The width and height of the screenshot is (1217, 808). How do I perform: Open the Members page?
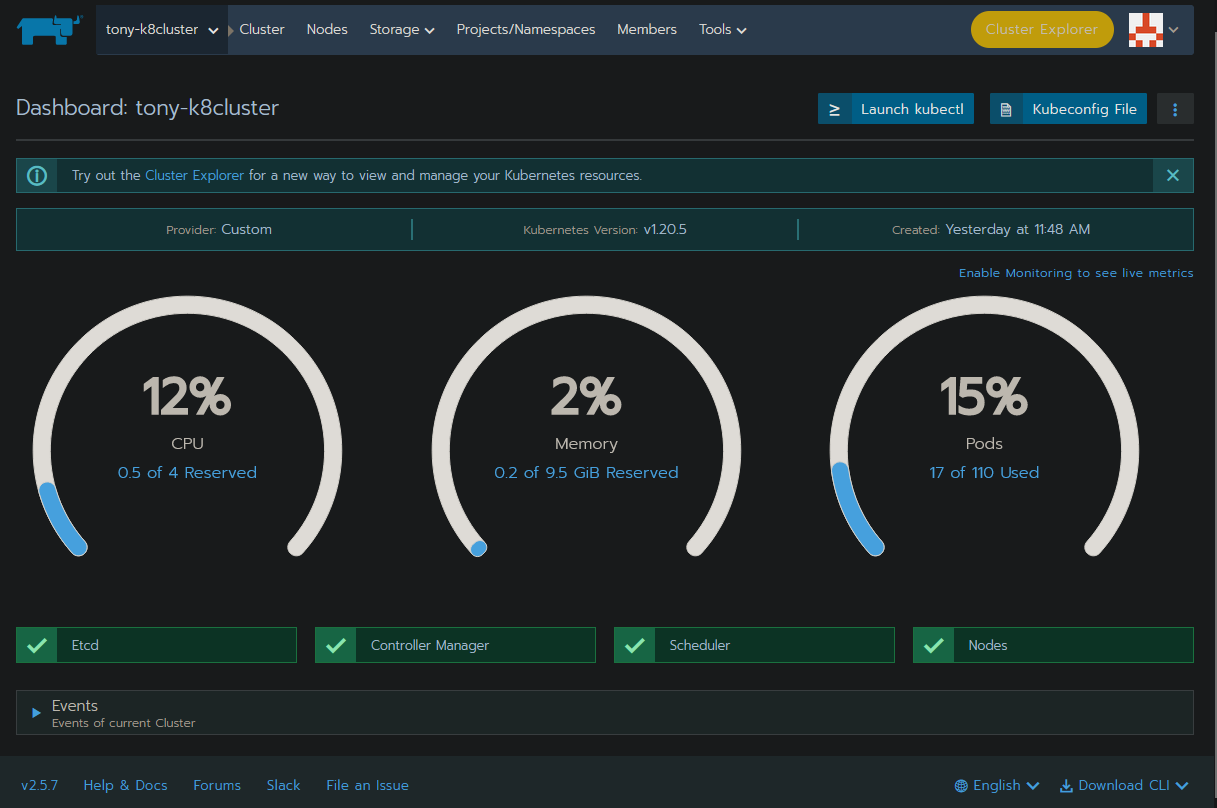click(x=647, y=29)
